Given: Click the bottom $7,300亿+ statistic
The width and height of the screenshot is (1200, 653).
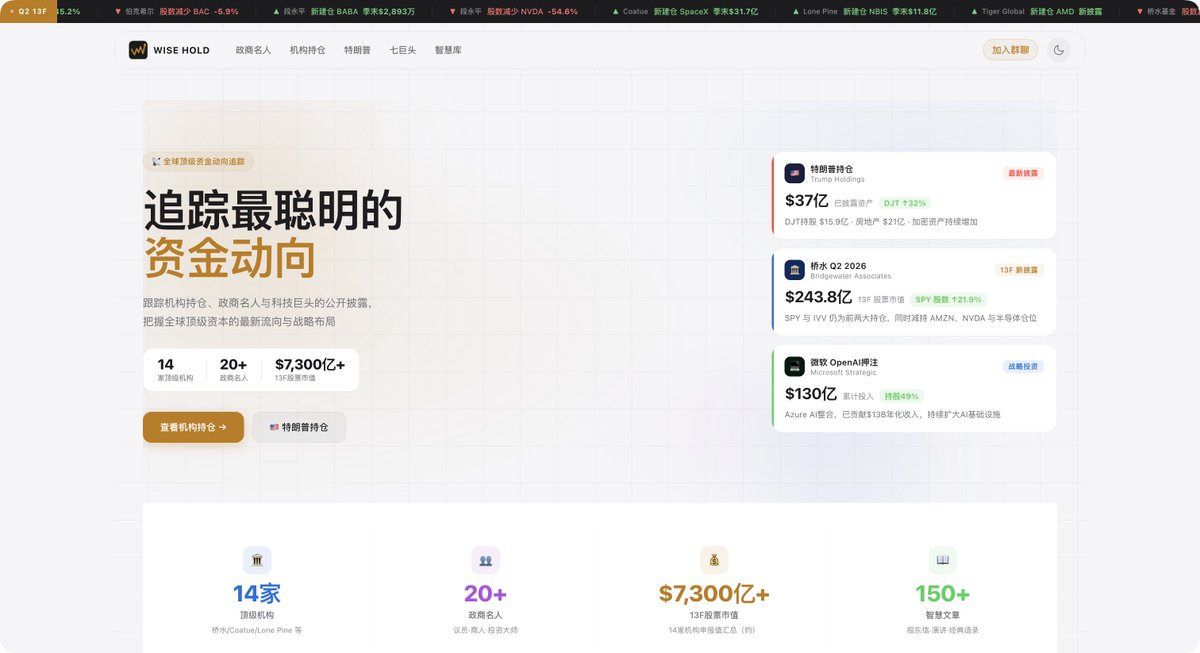Looking at the screenshot, I should [x=714, y=594].
